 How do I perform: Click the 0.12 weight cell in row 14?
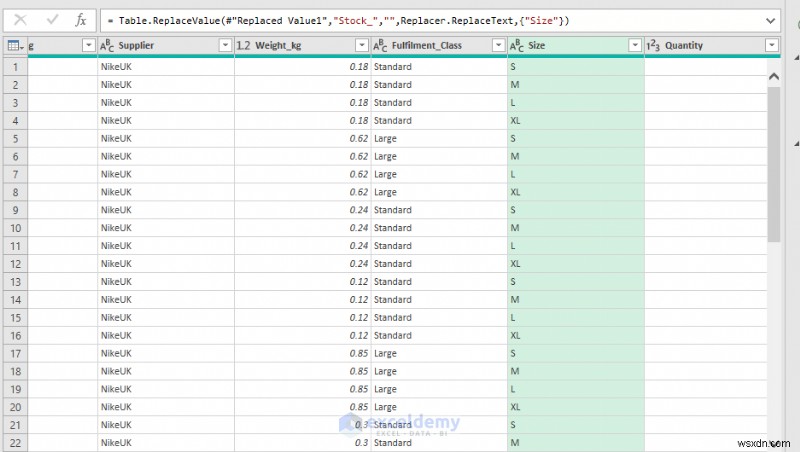303,299
